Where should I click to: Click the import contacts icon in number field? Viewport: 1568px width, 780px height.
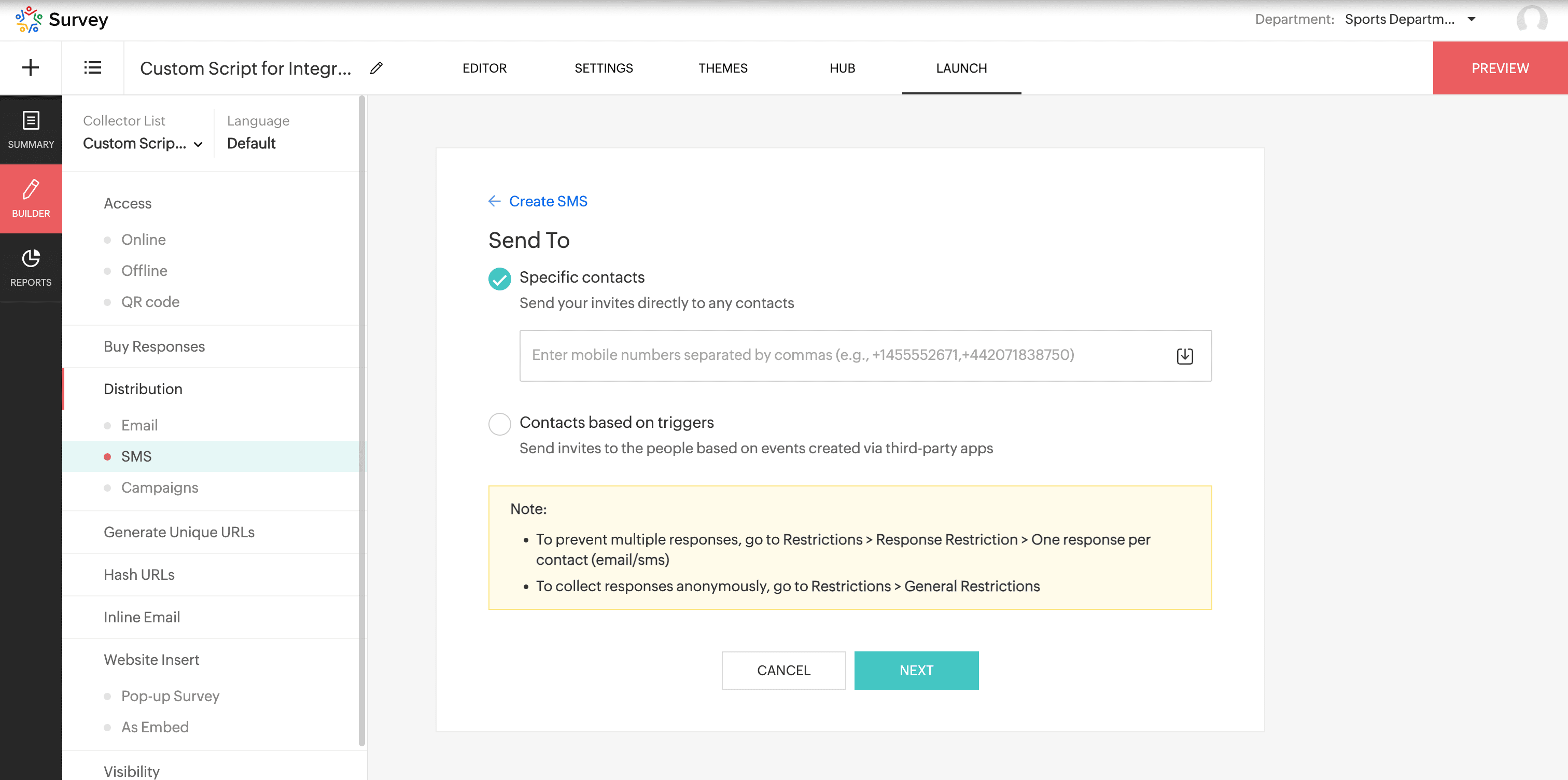1184,356
